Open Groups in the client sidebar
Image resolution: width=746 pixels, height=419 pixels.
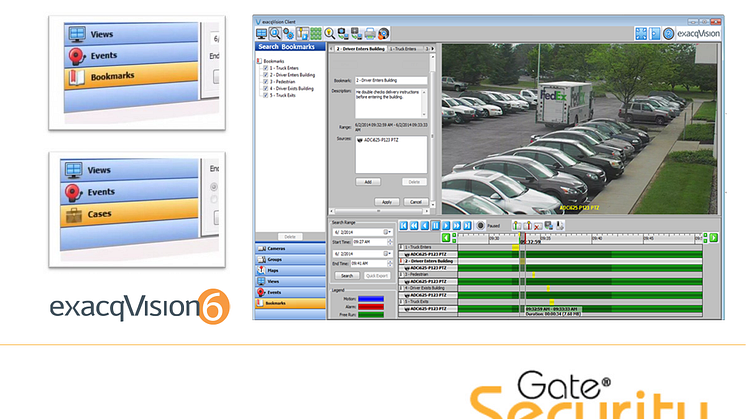(290, 259)
